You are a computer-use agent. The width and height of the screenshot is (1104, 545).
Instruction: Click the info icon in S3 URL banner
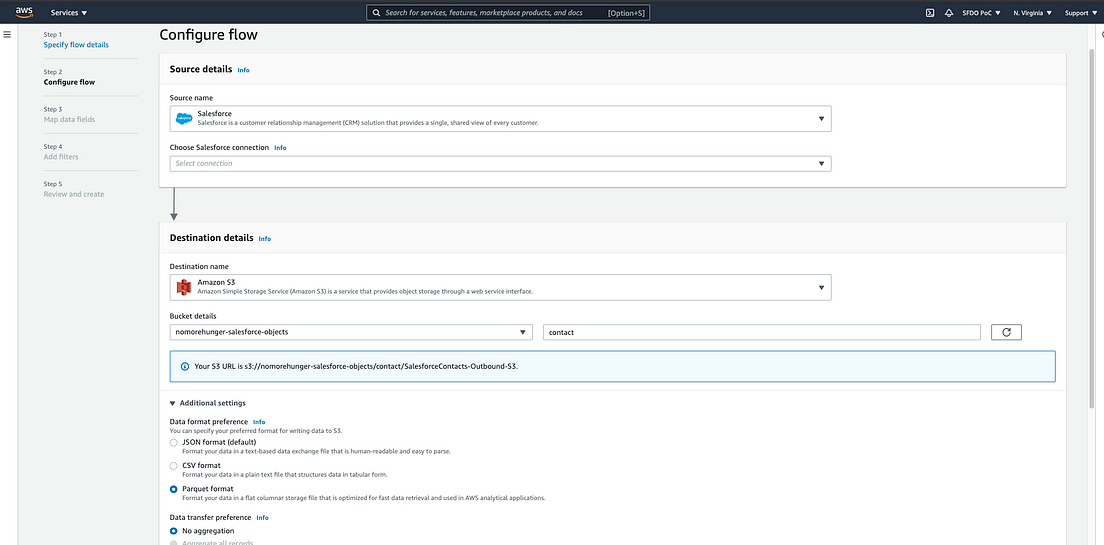coord(185,367)
